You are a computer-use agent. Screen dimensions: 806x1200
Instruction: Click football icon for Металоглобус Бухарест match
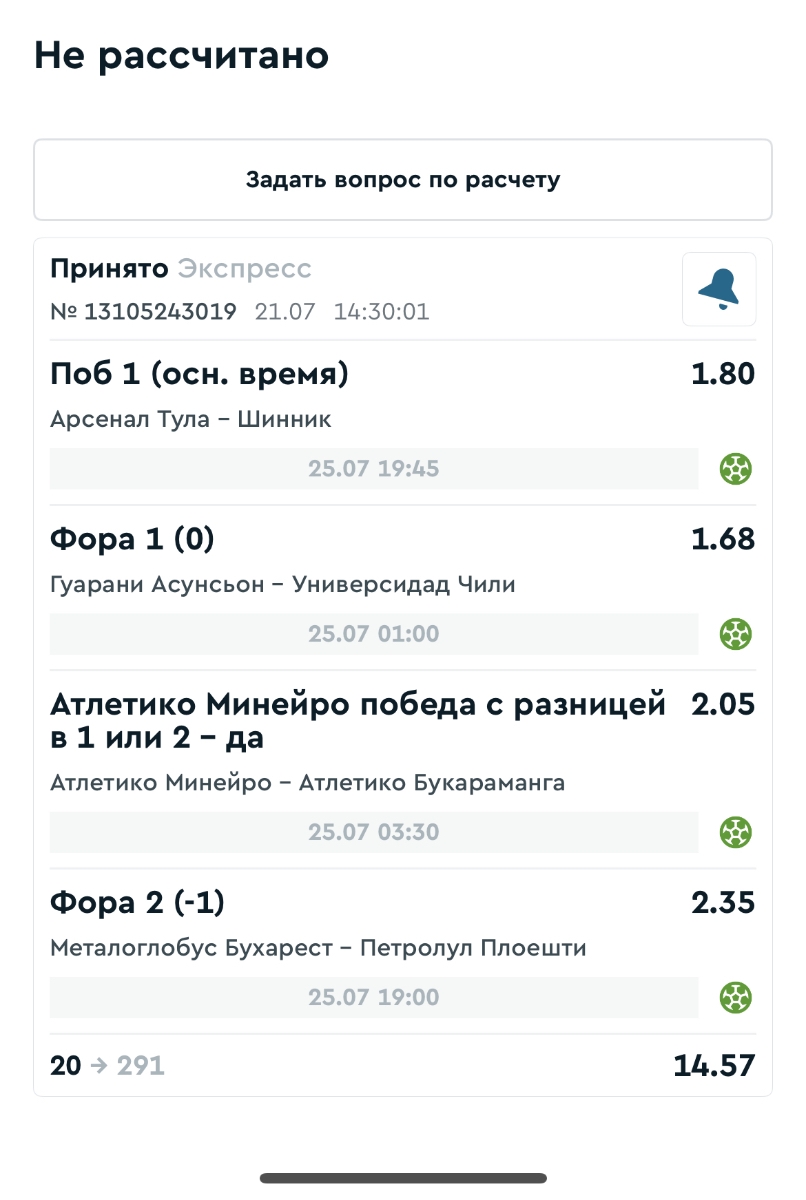point(736,997)
